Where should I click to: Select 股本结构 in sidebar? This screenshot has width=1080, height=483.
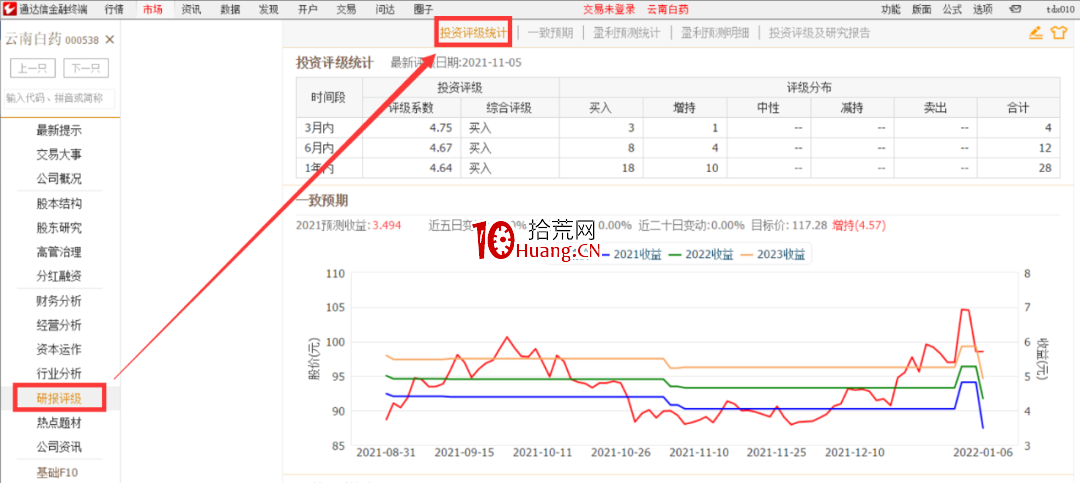click(x=59, y=204)
